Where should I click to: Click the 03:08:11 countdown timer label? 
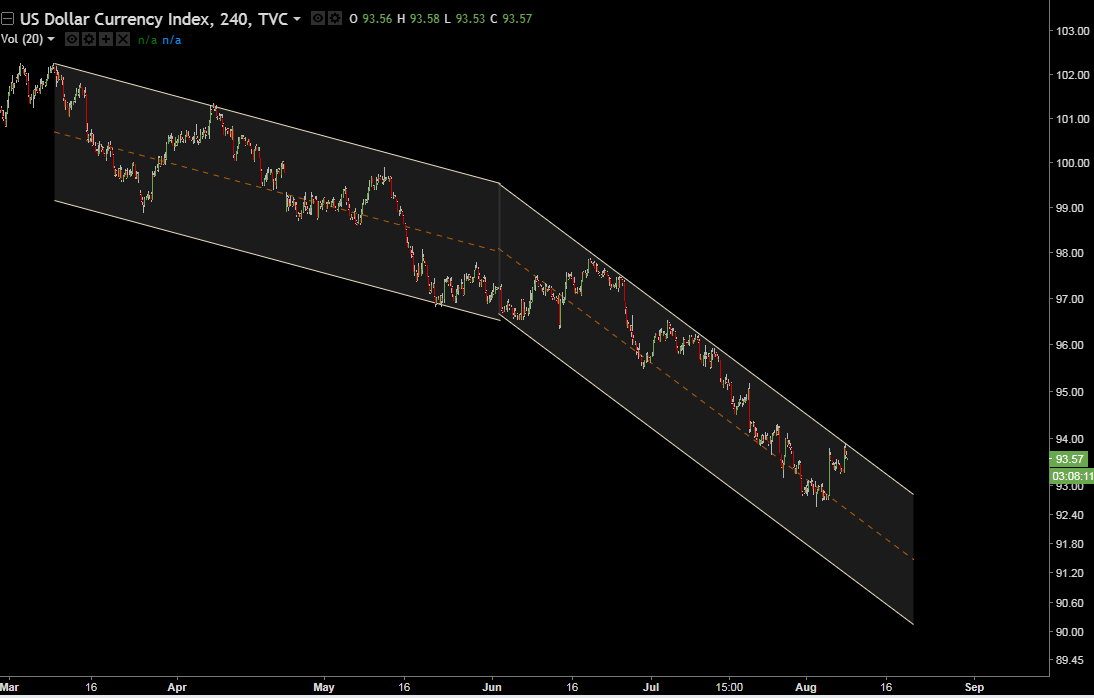1069,476
